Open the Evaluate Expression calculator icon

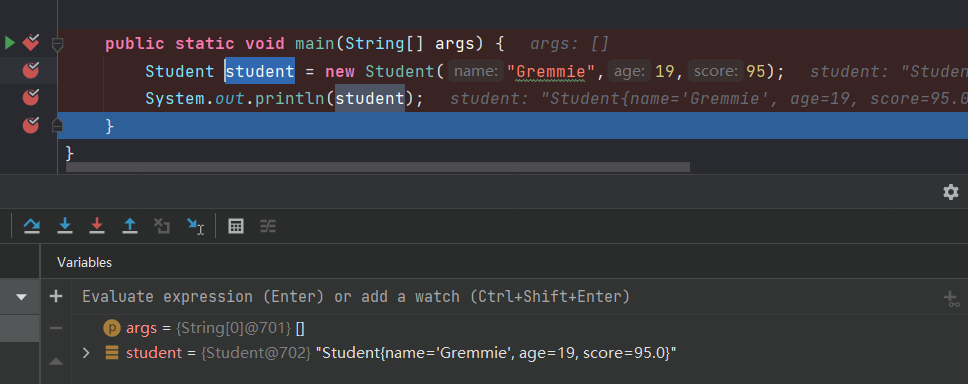tap(235, 226)
